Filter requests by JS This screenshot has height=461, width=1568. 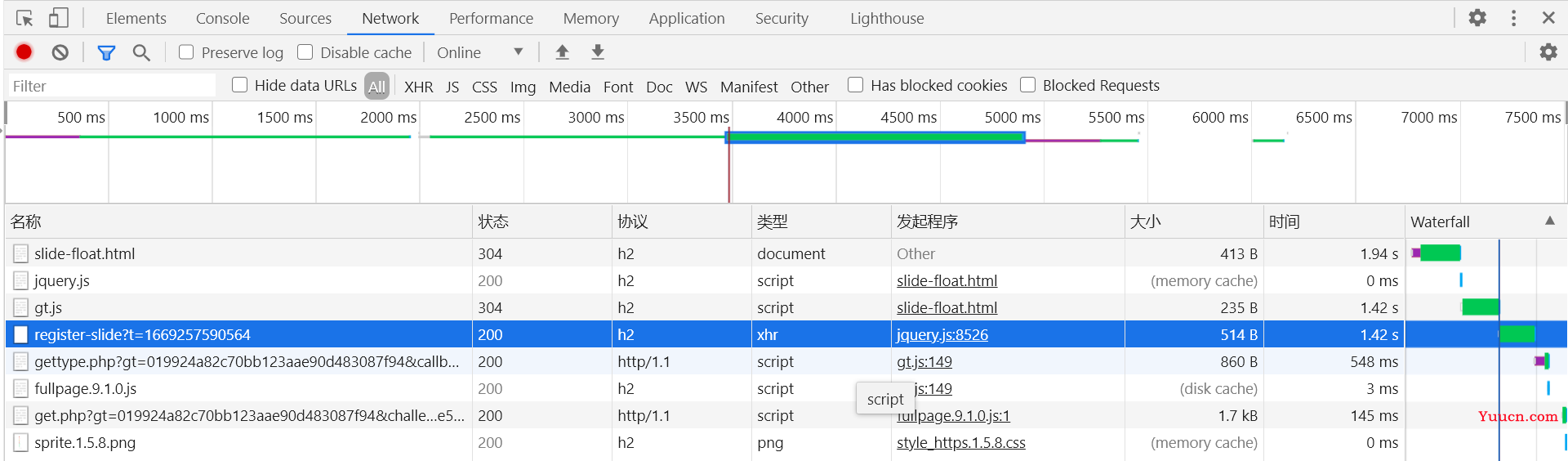pos(452,86)
